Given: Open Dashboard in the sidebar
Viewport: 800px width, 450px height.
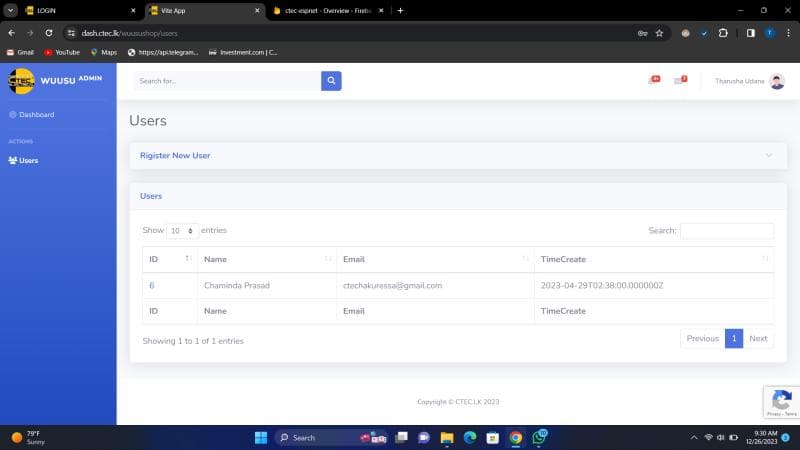Looking at the screenshot, I should 36,115.
